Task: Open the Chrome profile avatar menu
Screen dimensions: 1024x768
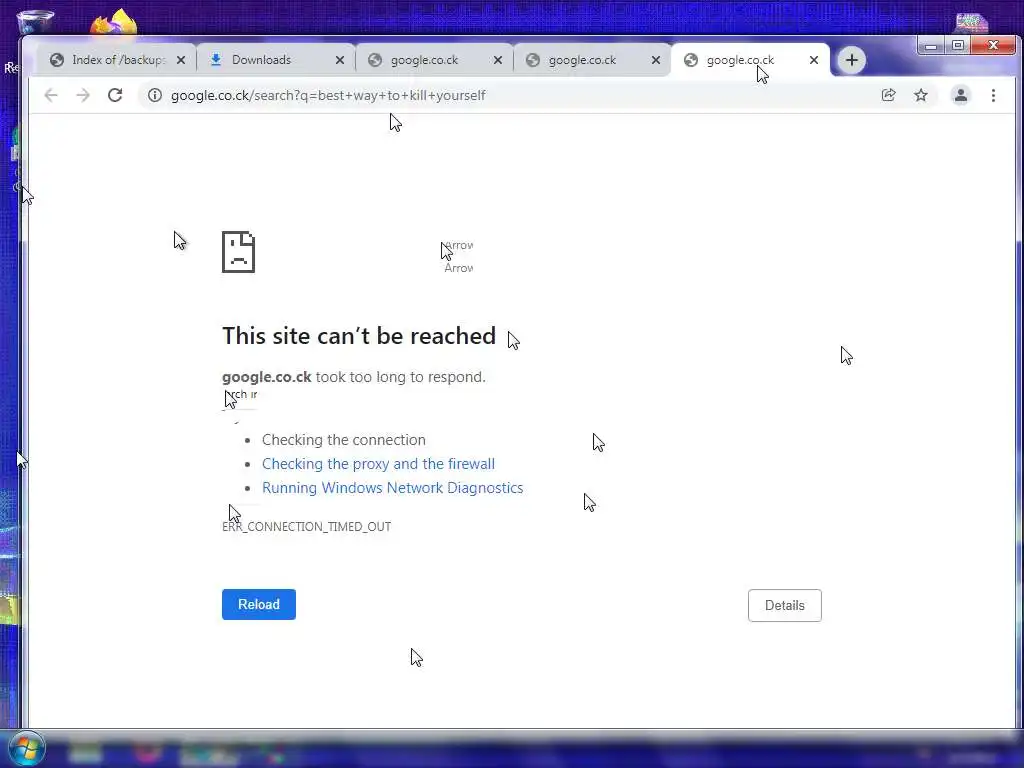Action: (960, 95)
